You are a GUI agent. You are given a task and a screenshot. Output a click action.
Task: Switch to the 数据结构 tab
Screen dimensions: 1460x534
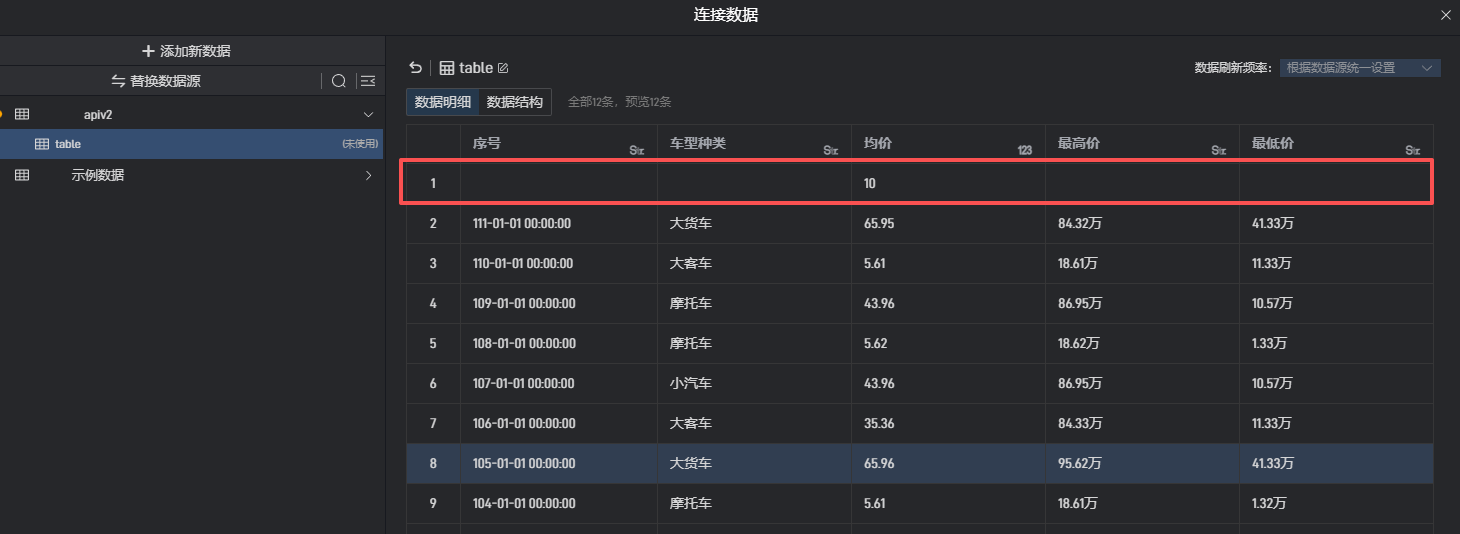point(515,102)
